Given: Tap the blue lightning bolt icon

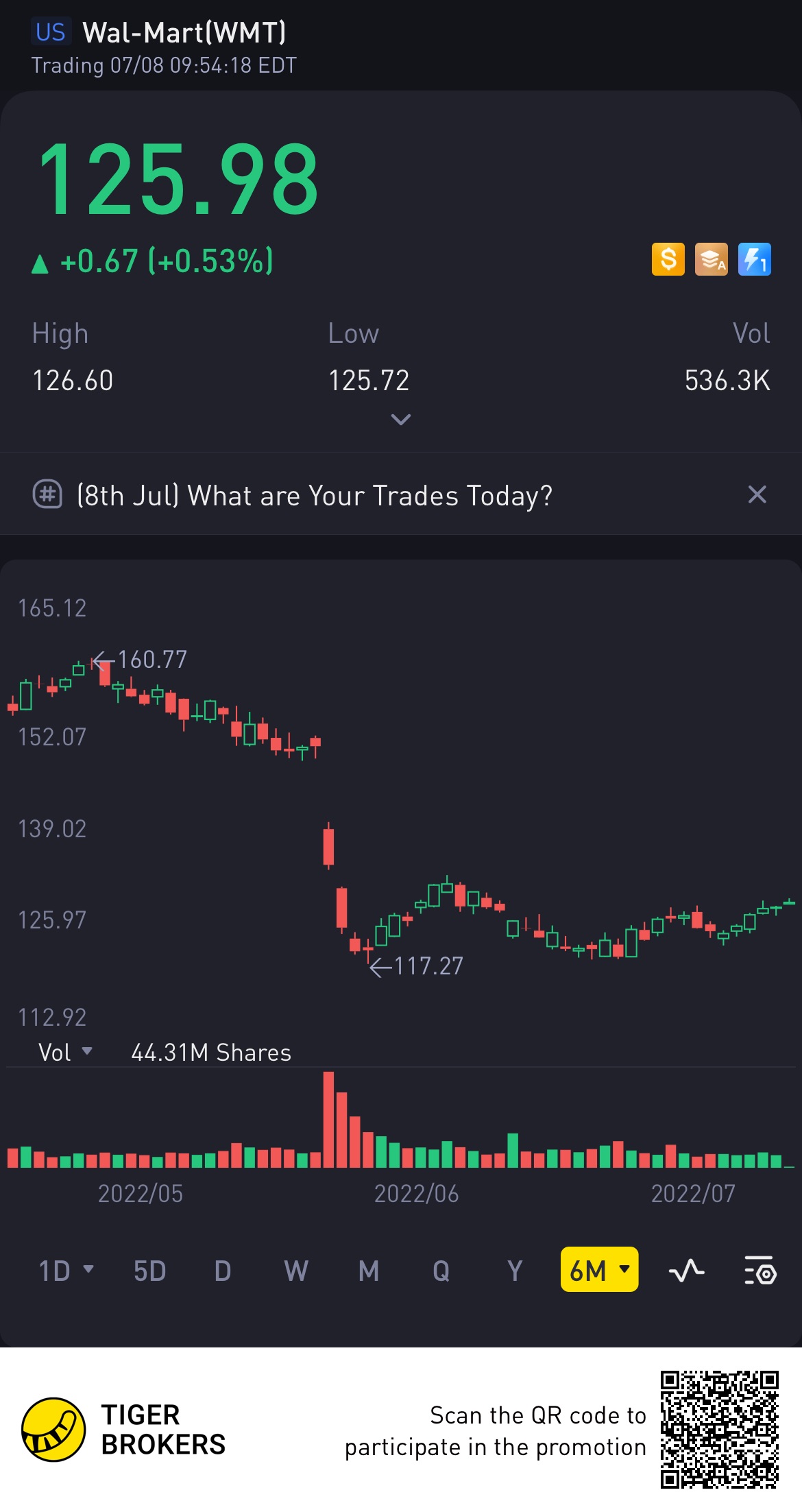Looking at the screenshot, I should 755,260.
